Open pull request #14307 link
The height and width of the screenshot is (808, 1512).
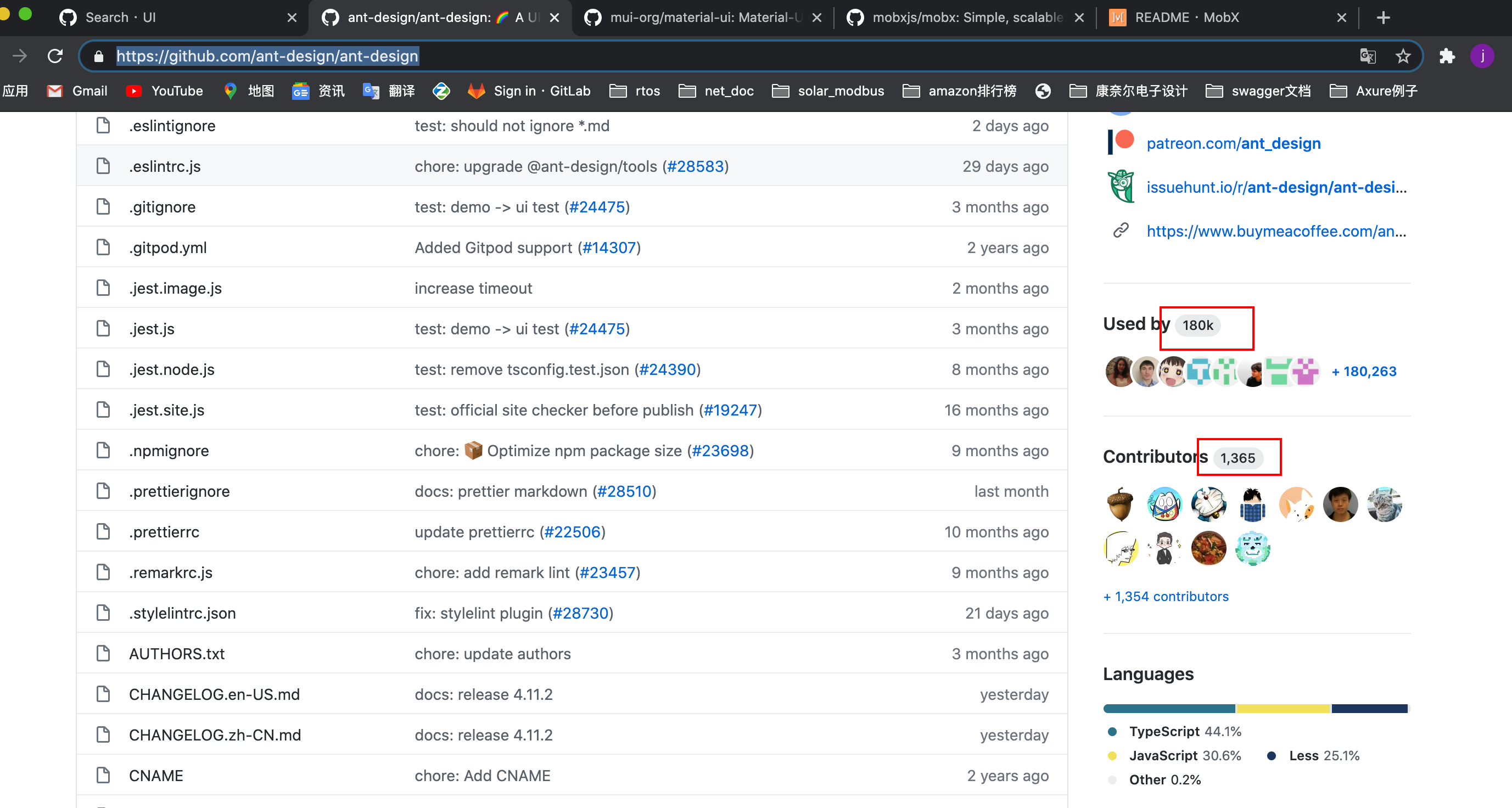point(609,248)
